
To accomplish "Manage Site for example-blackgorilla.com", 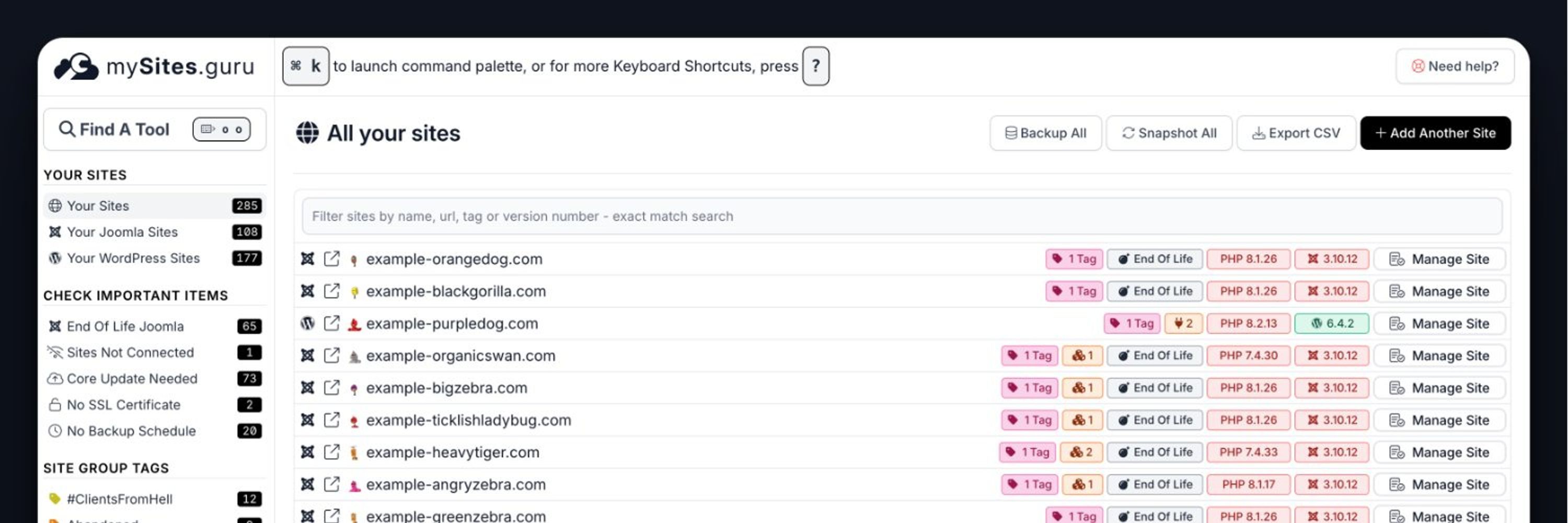I will (1439, 291).
